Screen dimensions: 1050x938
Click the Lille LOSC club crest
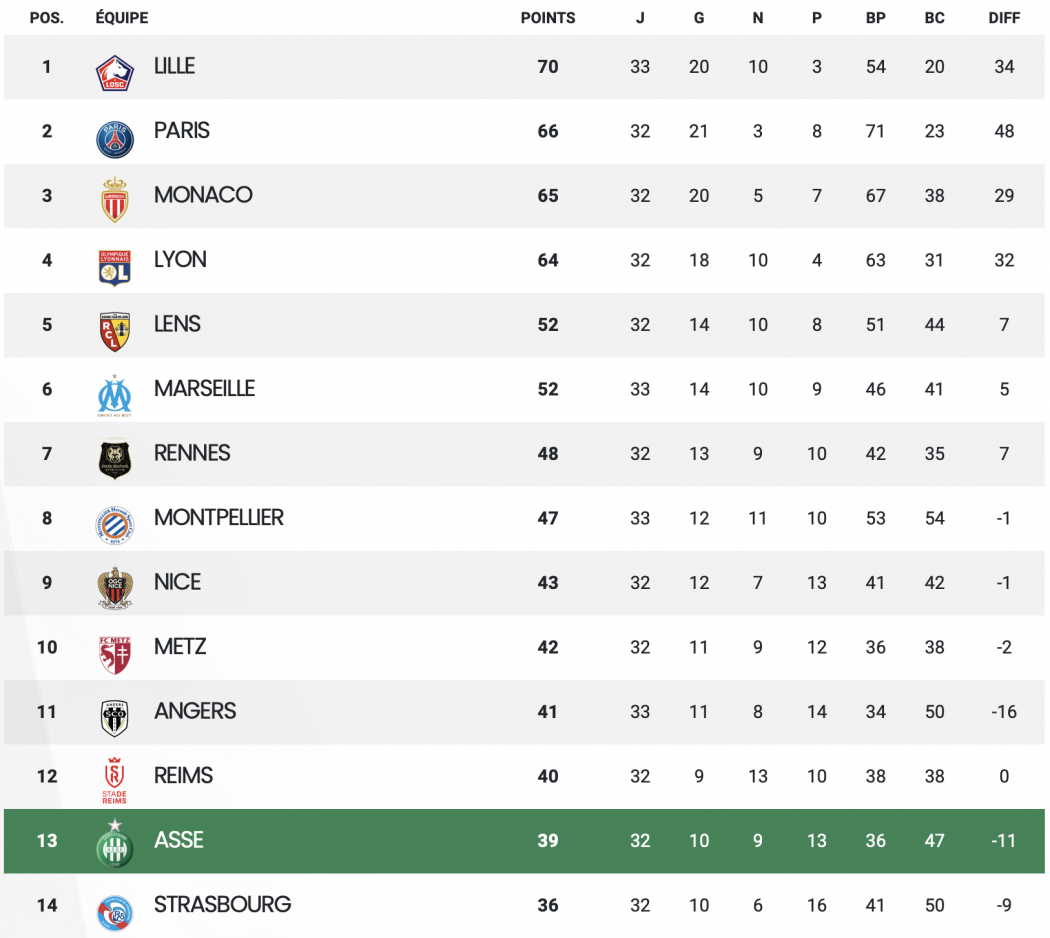115,72
